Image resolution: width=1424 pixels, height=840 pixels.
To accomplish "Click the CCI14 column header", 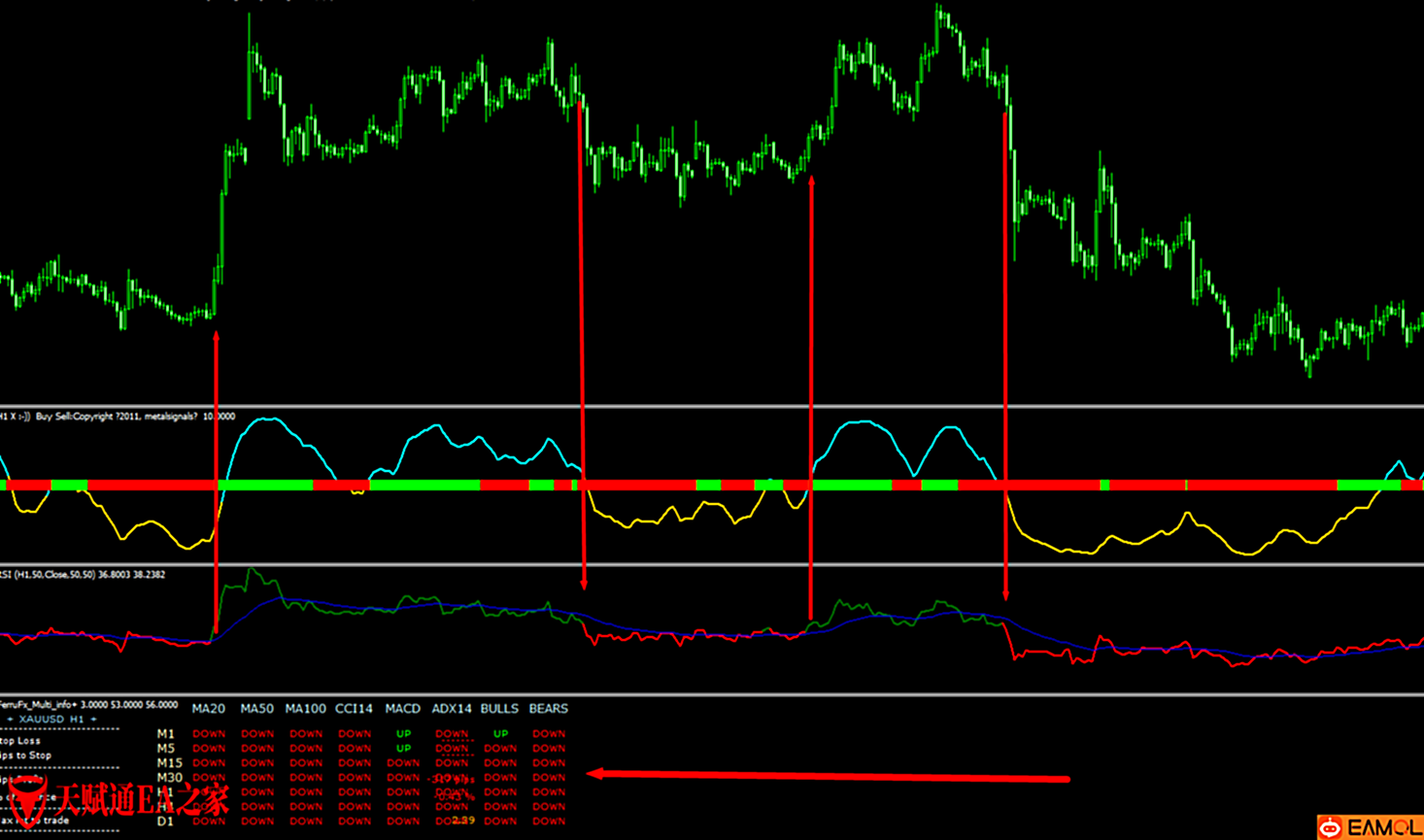I will pos(354,709).
